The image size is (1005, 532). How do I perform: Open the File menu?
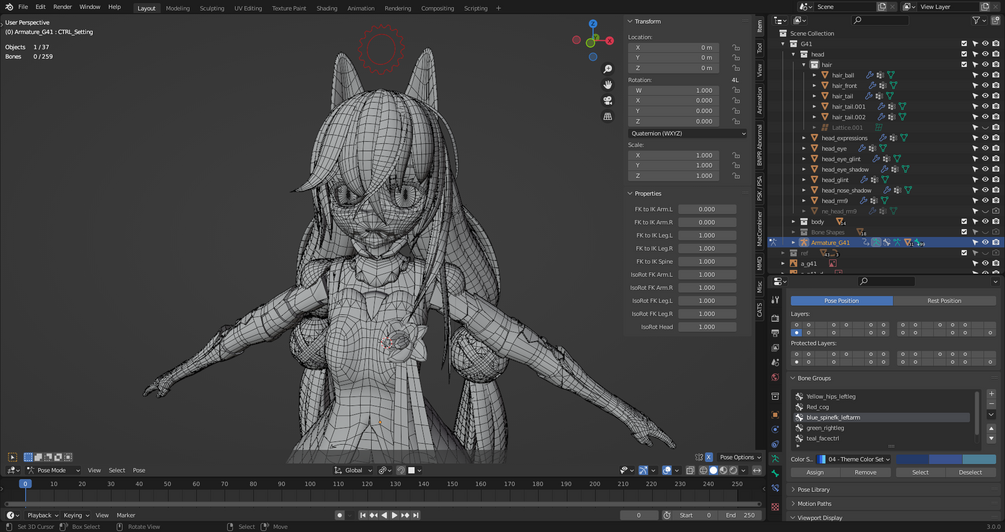(23, 7)
